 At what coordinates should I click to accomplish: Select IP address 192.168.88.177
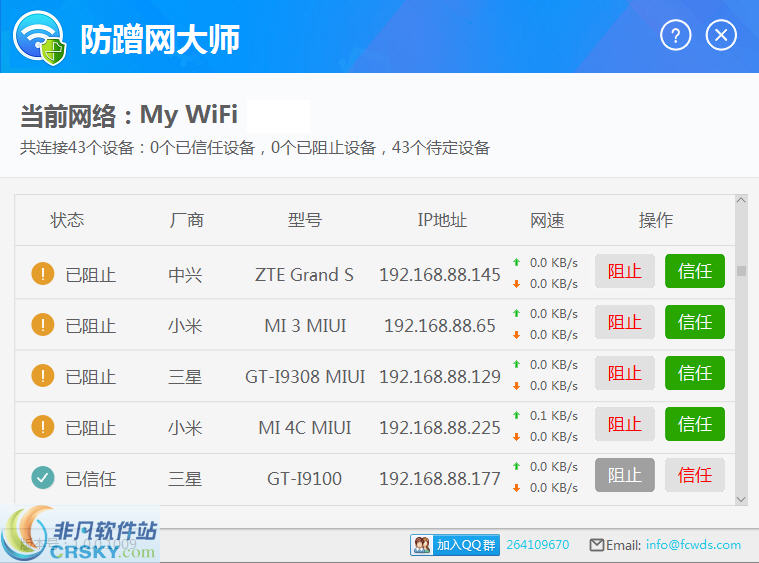[440, 479]
